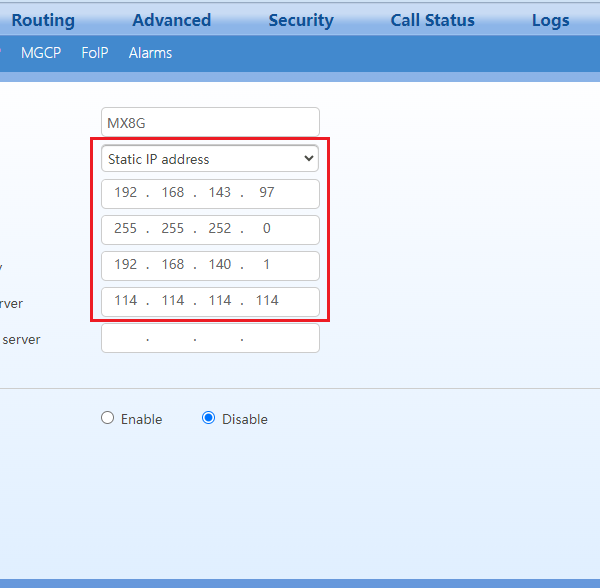
Task: Open the Call Status tab
Action: click(432, 20)
